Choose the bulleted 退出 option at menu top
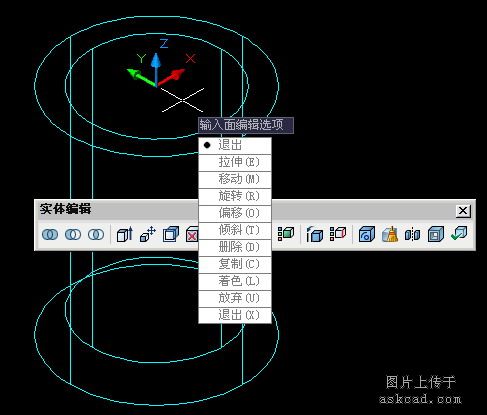This screenshot has width=487, height=415. (x=235, y=146)
